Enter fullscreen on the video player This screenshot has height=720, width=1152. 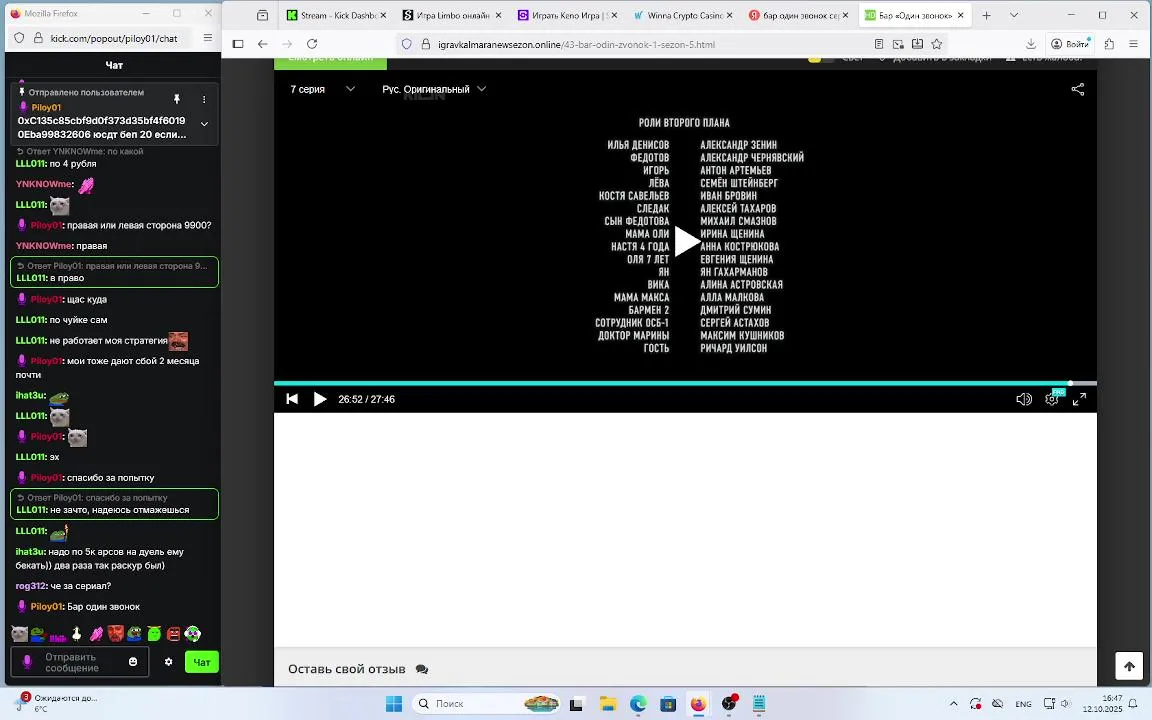coord(1079,399)
